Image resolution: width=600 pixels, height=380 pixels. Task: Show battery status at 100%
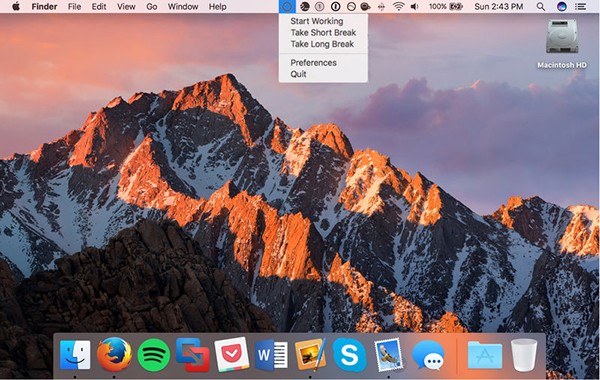pyautogui.click(x=446, y=7)
